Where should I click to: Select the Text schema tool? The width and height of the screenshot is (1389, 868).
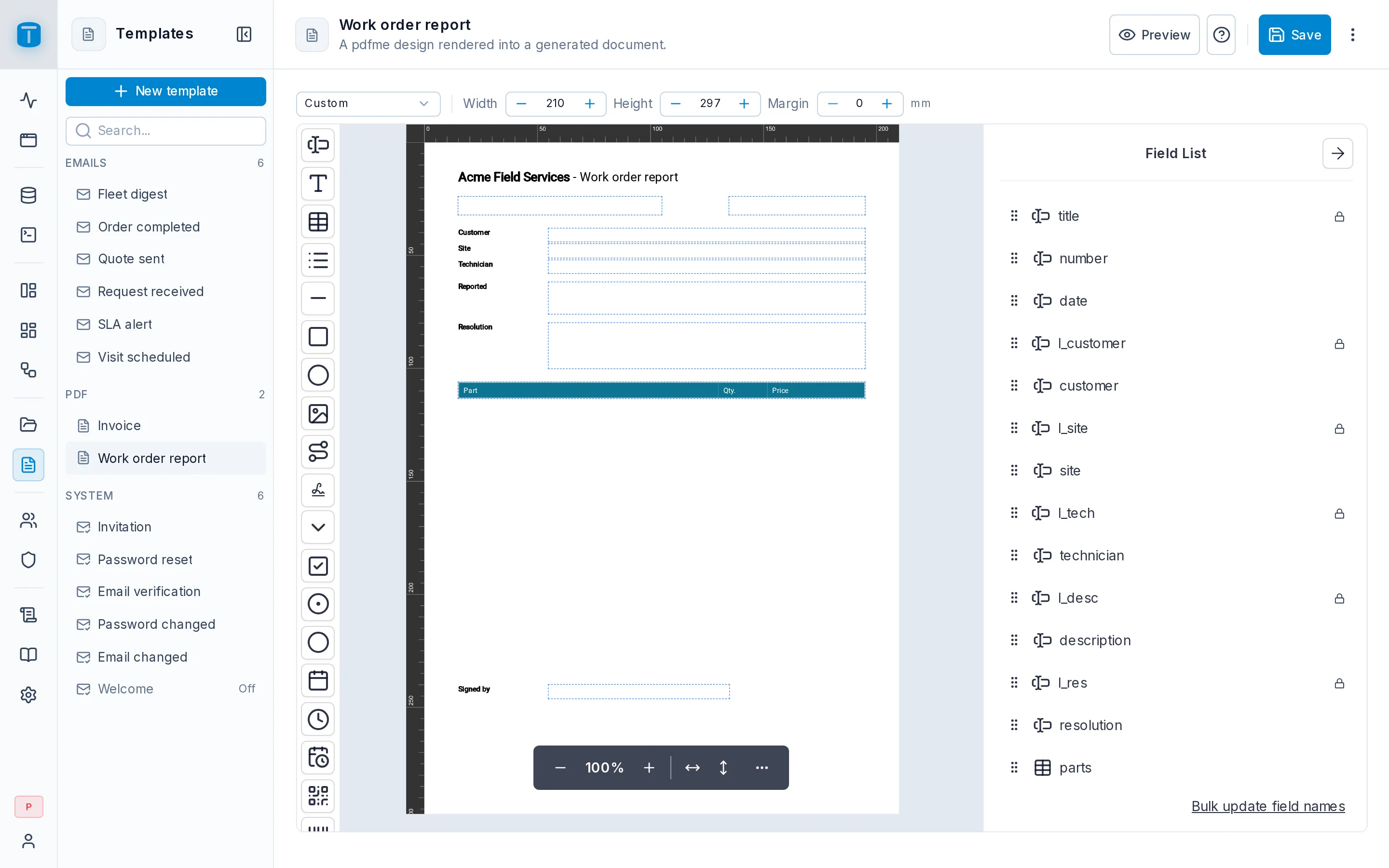click(318, 183)
